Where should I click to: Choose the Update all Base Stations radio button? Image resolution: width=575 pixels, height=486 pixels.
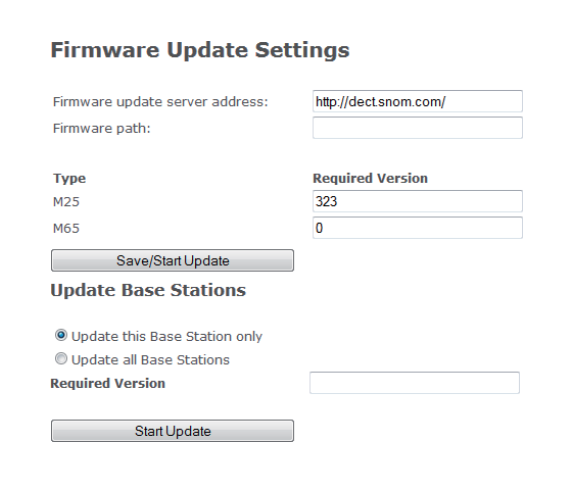(x=61, y=358)
